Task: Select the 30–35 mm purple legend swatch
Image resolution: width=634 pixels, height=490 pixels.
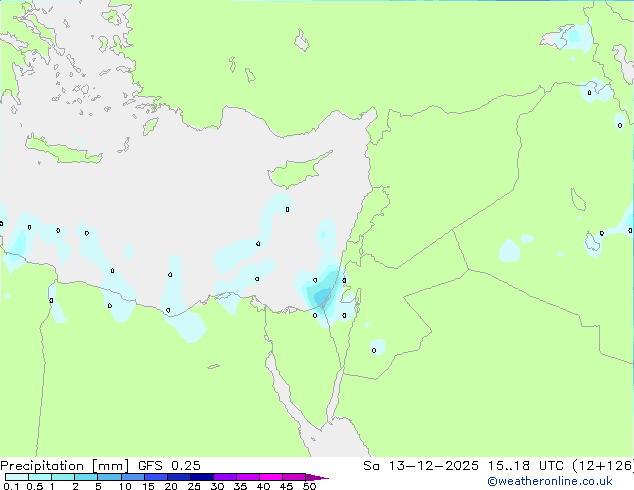Action: (x=225, y=477)
